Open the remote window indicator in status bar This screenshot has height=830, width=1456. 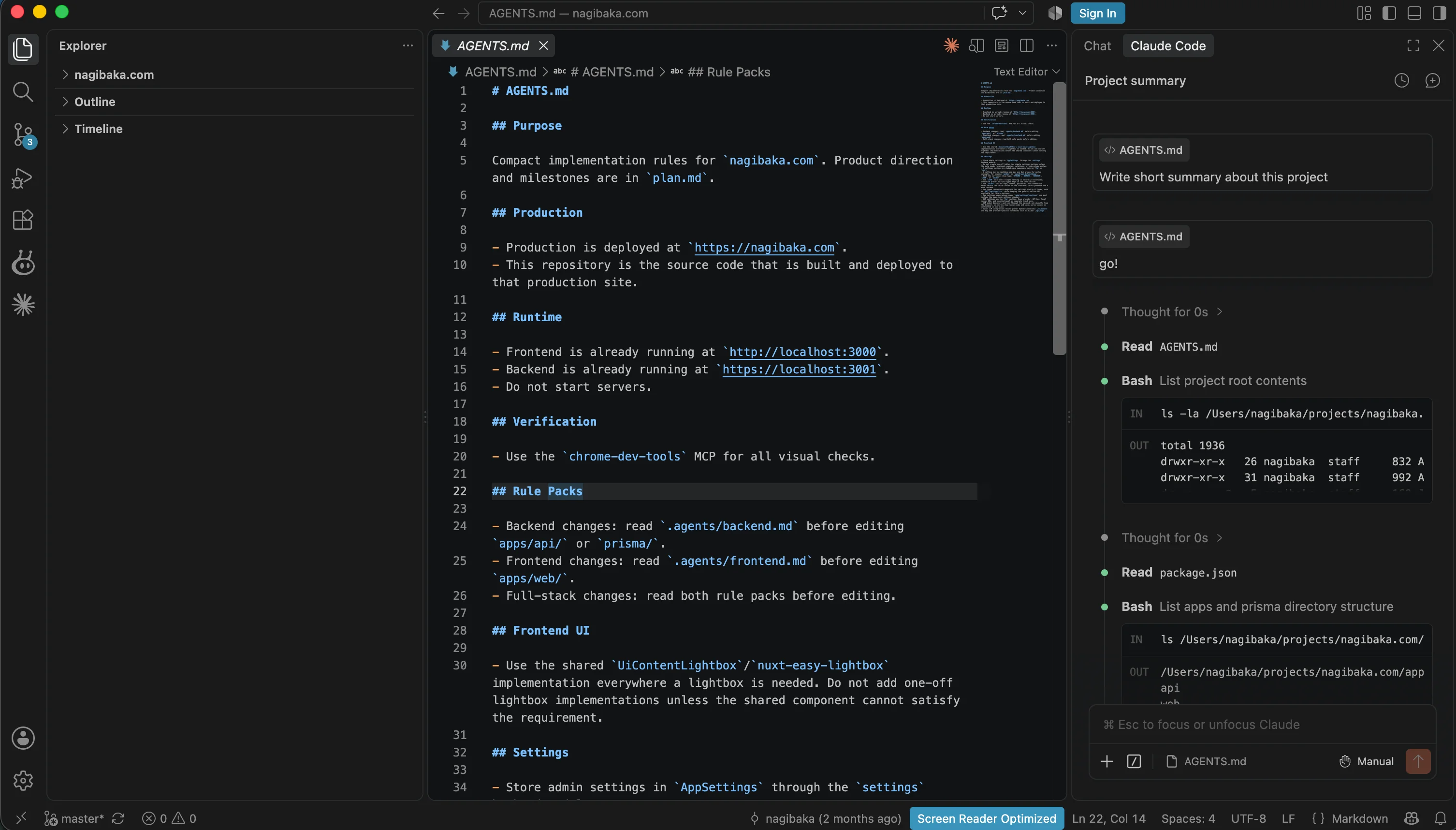(21, 818)
